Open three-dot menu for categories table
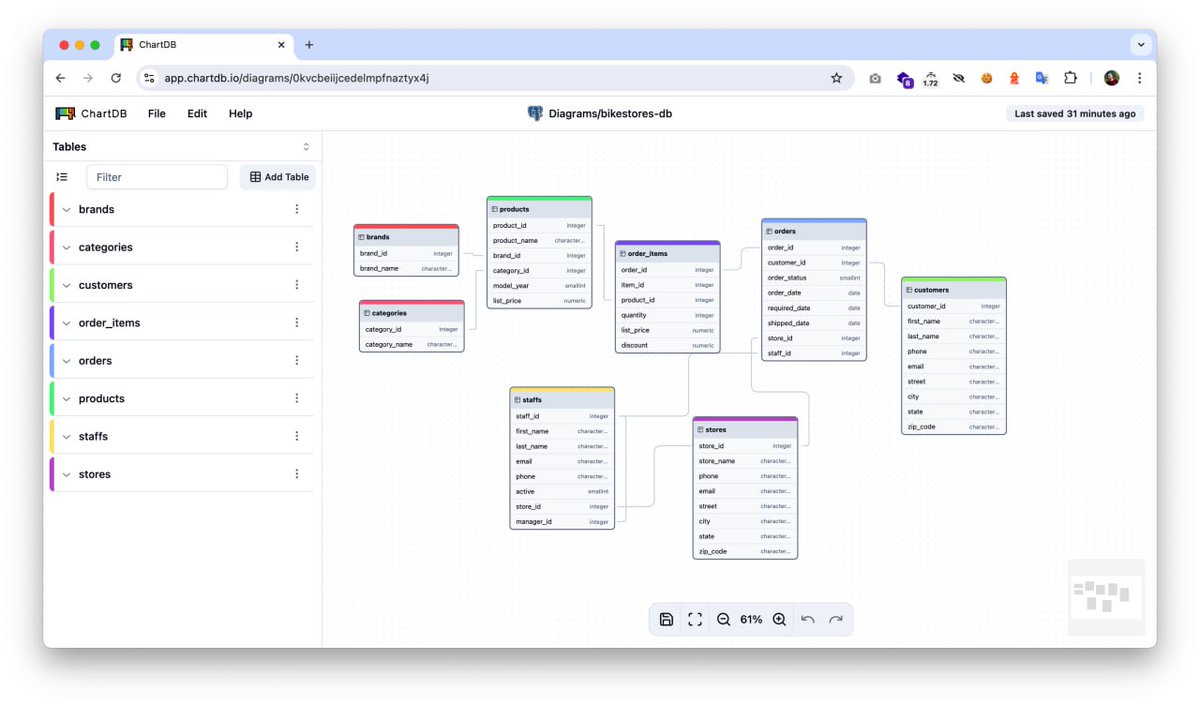1200x705 pixels. point(297,247)
